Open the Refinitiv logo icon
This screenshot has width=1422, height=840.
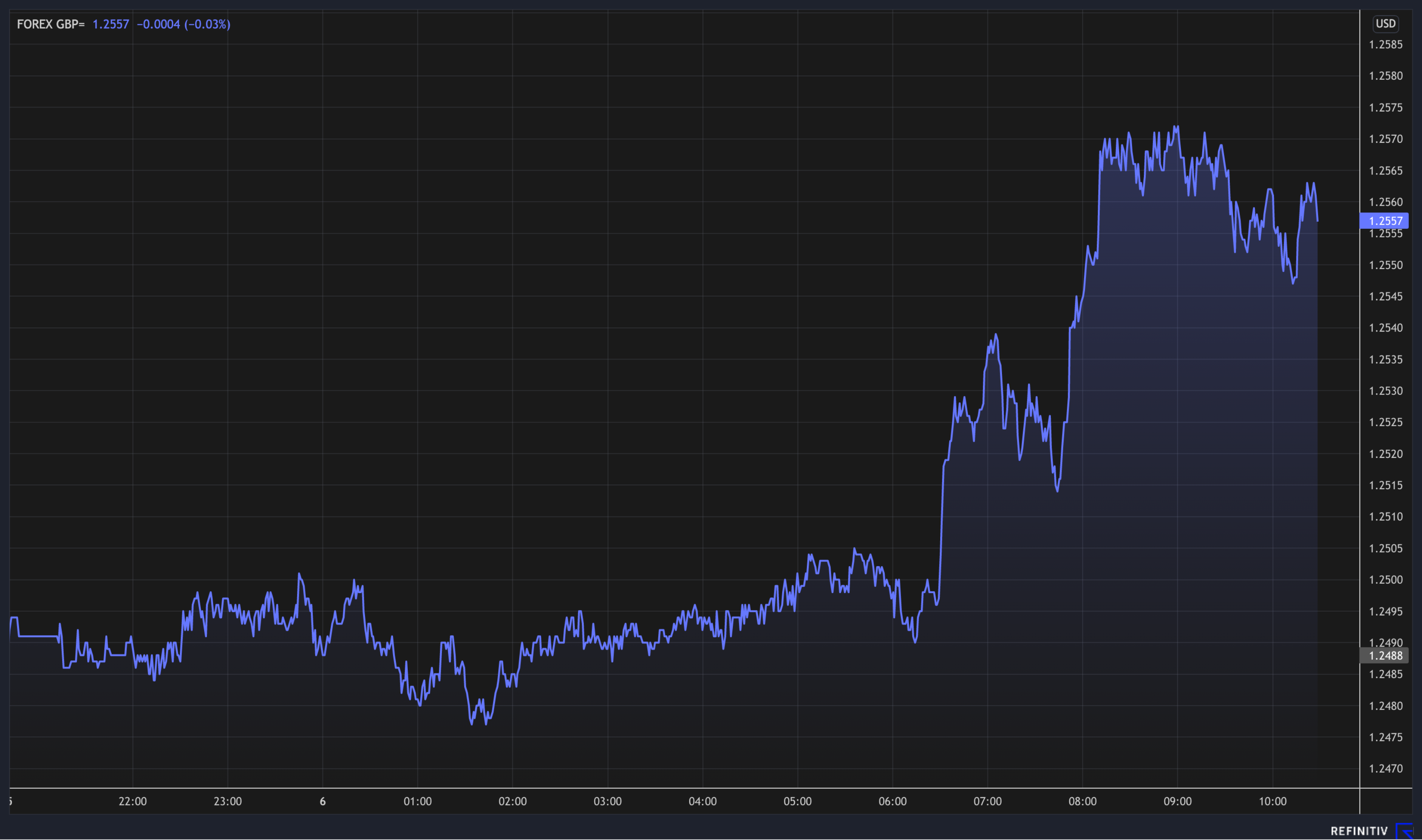pyautogui.click(x=1405, y=831)
